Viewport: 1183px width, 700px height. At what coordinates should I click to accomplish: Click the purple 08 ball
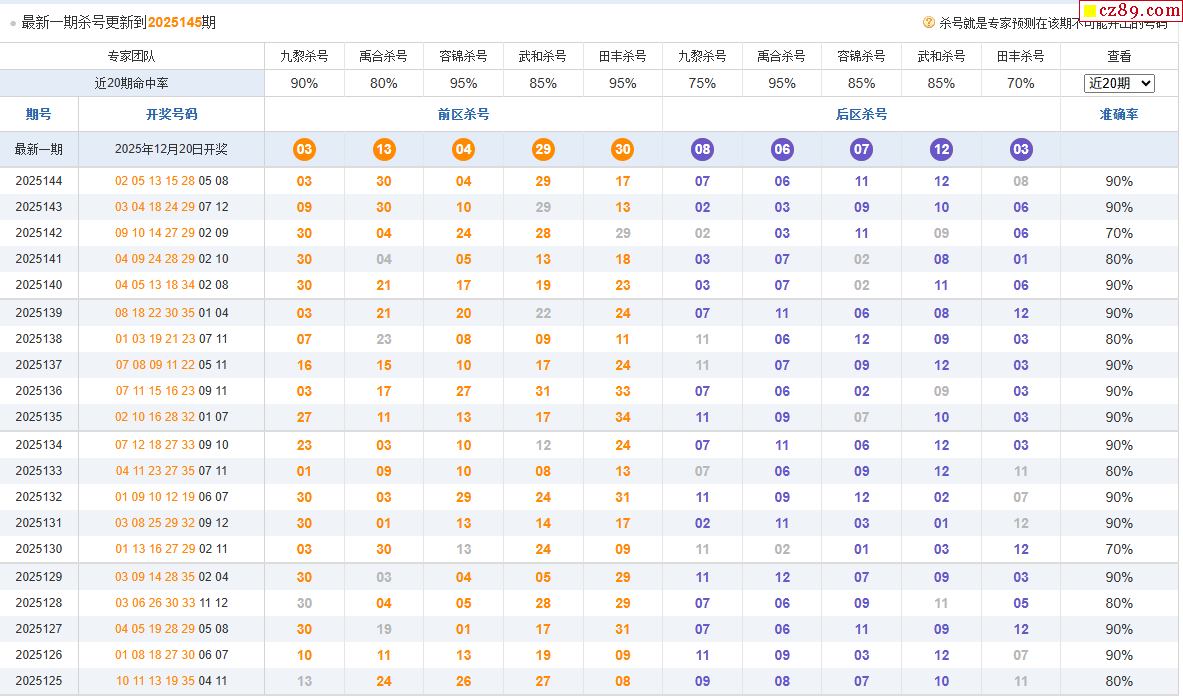(x=702, y=150)
